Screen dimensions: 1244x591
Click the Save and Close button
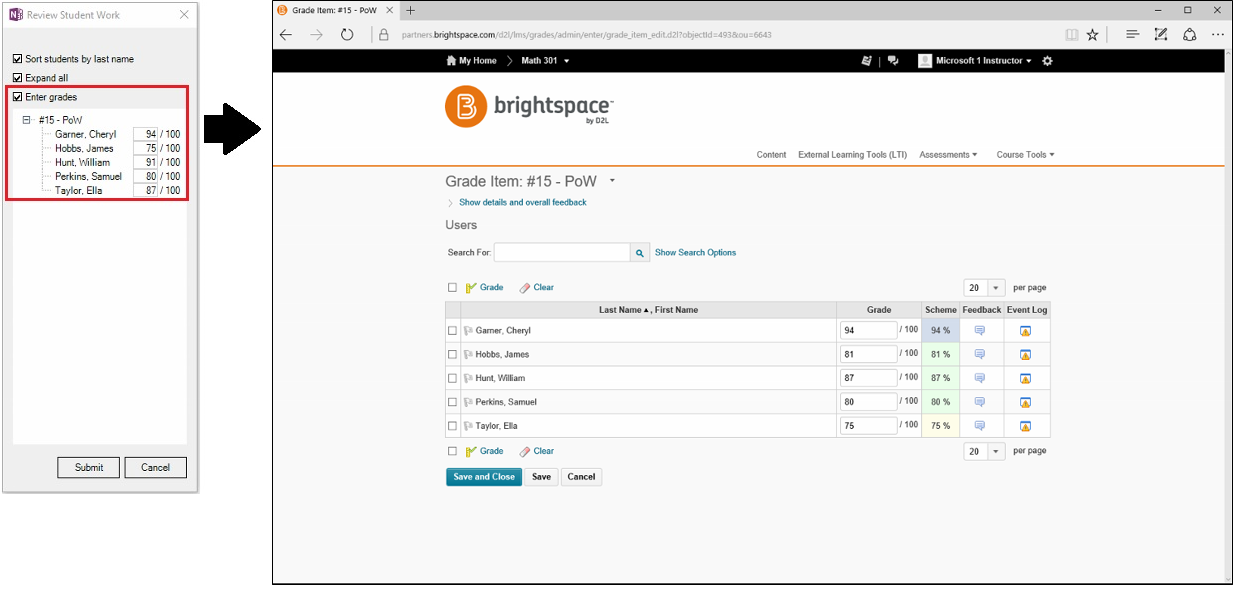click(x=484, y=477)
